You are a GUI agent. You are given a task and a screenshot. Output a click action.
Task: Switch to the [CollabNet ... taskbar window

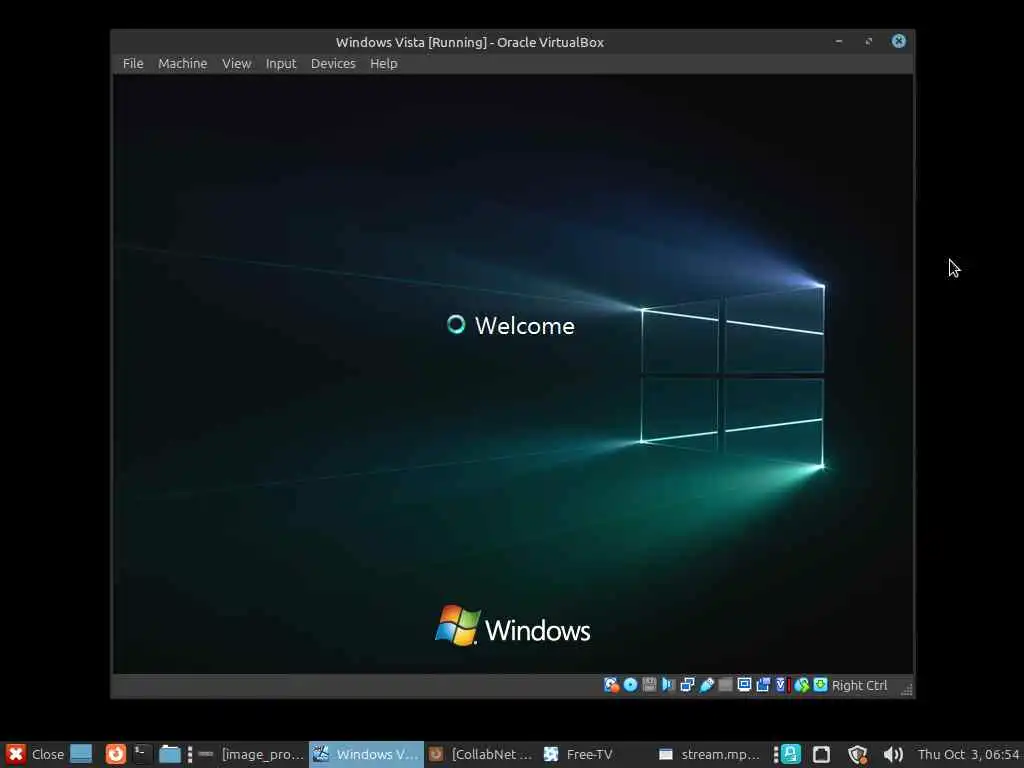[481, 754]
